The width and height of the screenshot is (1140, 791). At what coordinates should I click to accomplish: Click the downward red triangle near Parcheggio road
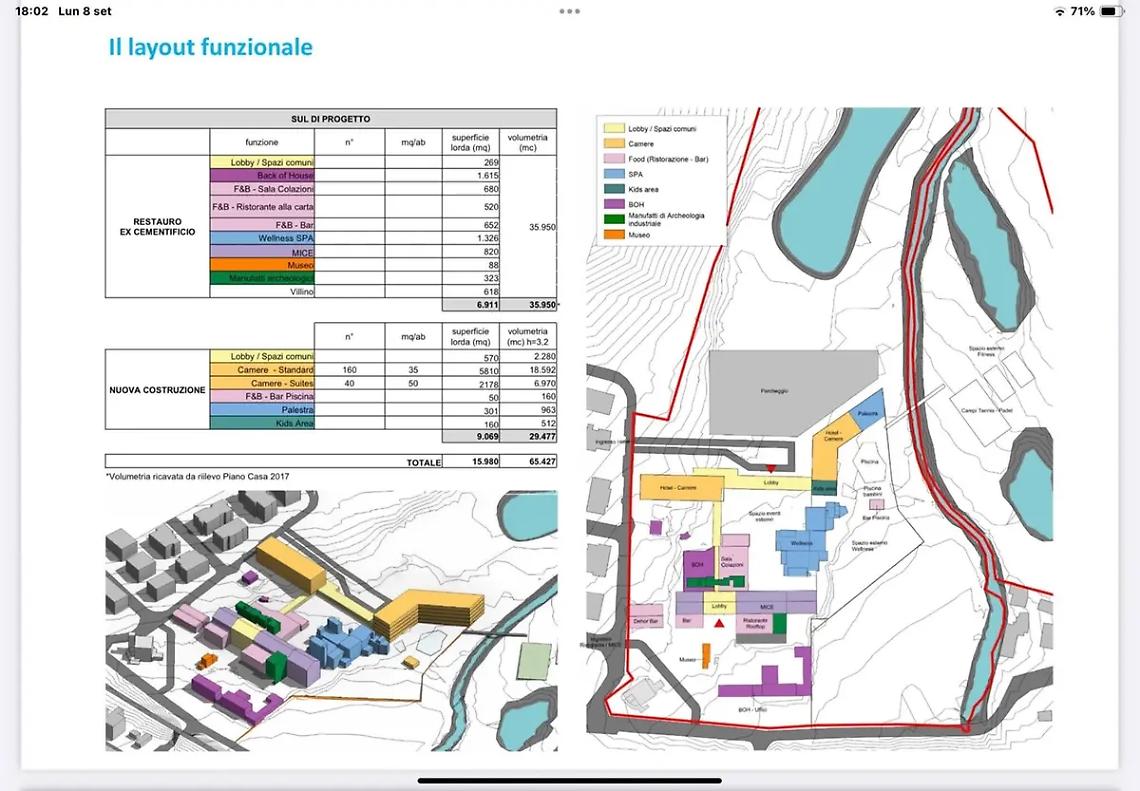coord(770,469)
